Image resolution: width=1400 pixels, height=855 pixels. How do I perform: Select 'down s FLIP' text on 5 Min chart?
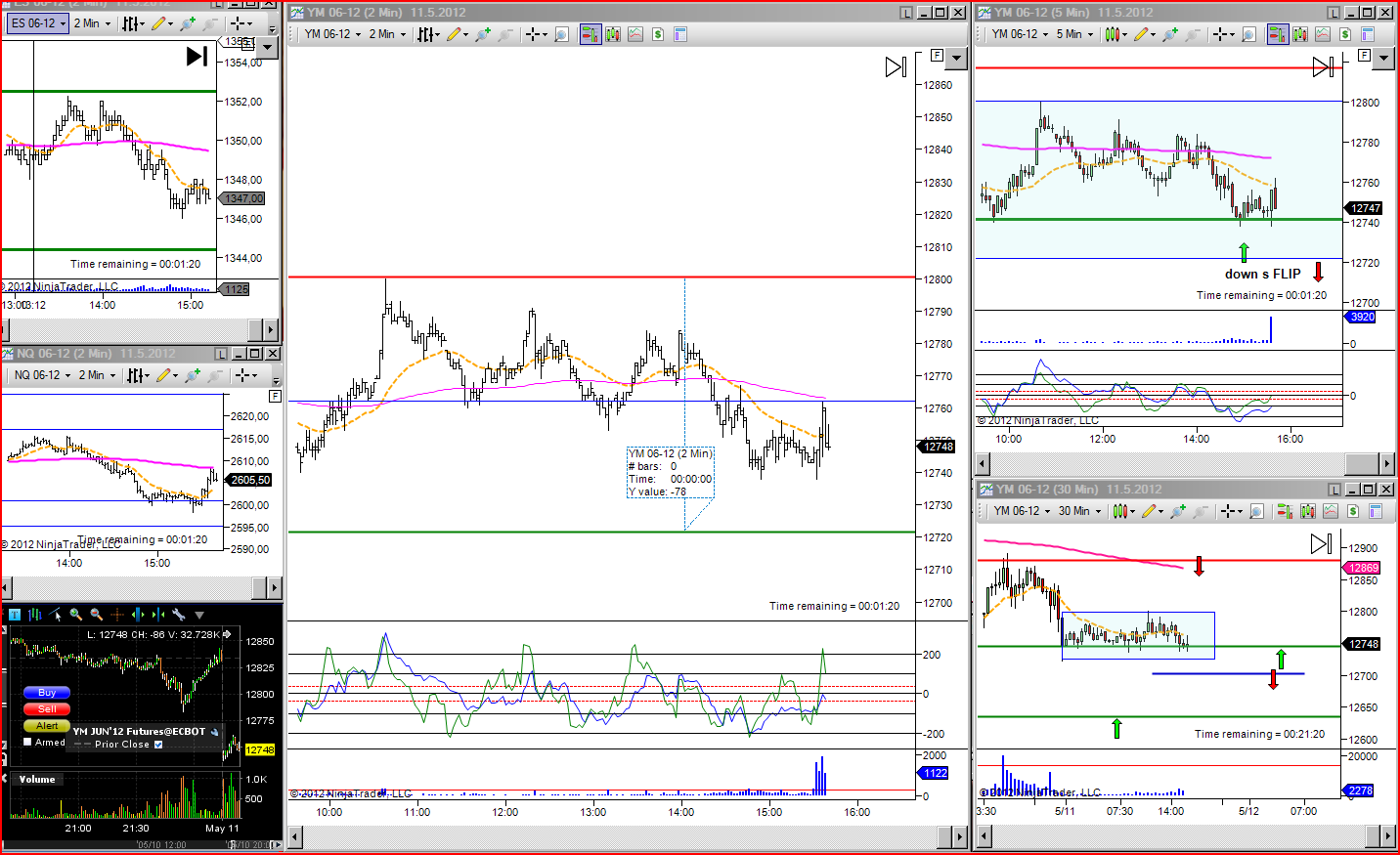pos(1262,275)
